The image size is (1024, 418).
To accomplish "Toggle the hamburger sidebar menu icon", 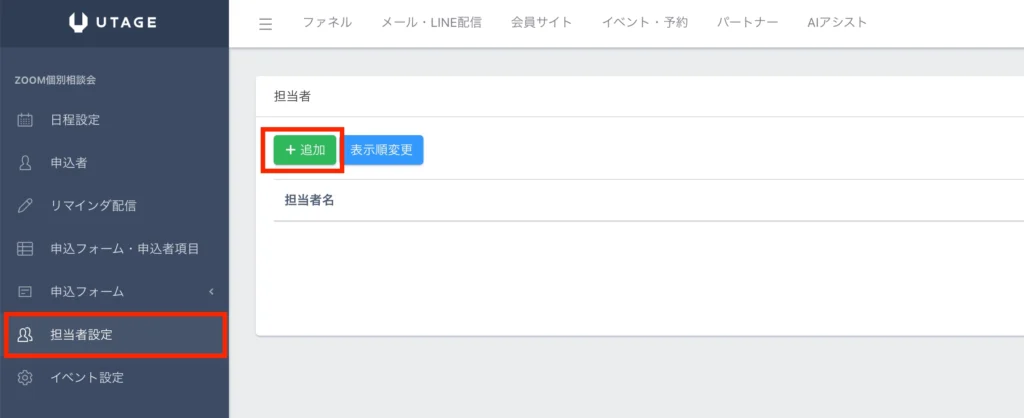I will click(x=265, y=24).
